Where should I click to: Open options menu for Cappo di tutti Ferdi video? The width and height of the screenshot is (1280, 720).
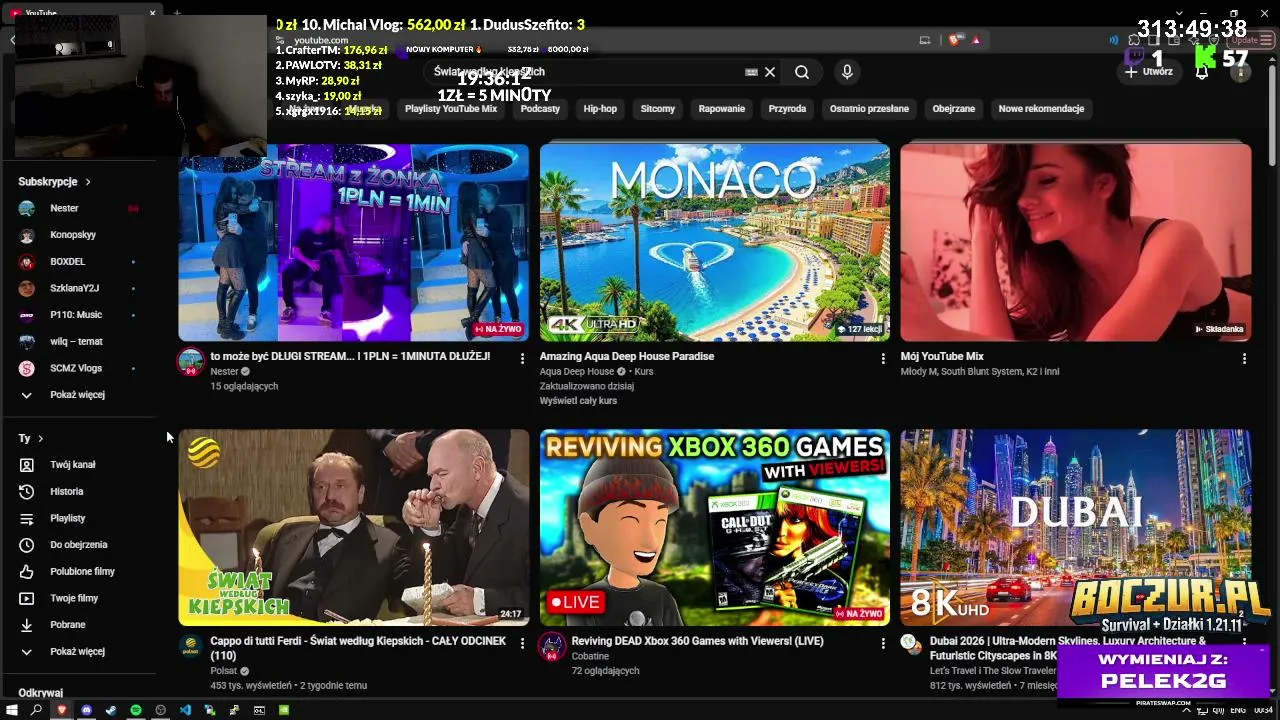(x=522, y=643)
